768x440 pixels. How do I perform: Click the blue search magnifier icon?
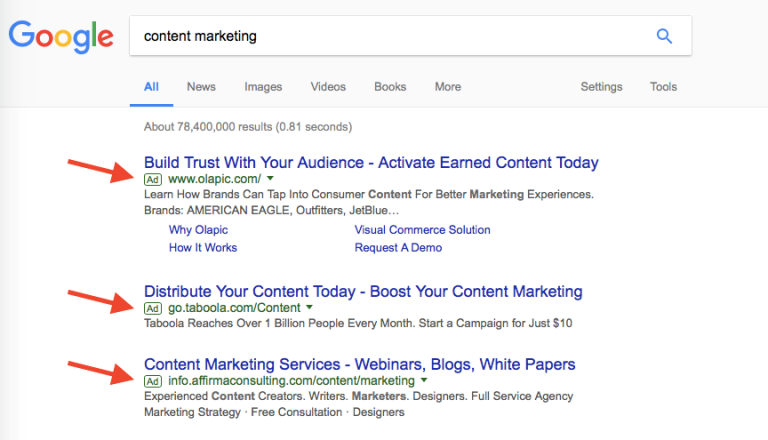pos(664,36)
